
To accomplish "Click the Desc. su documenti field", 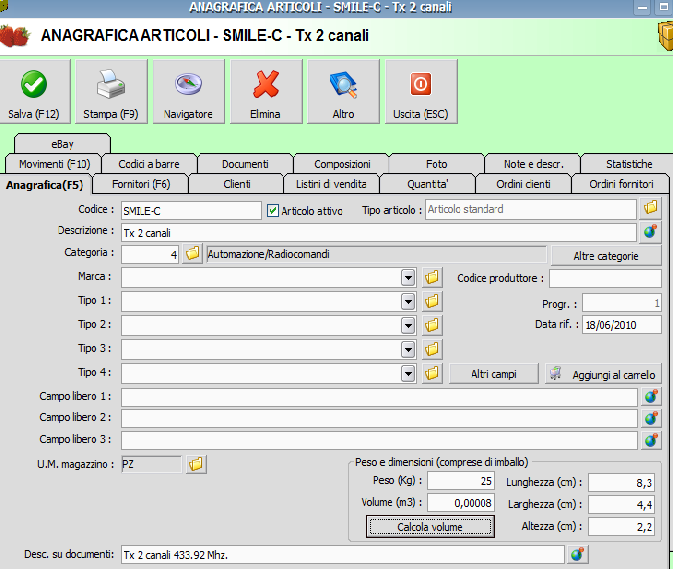I will point(343,554).
